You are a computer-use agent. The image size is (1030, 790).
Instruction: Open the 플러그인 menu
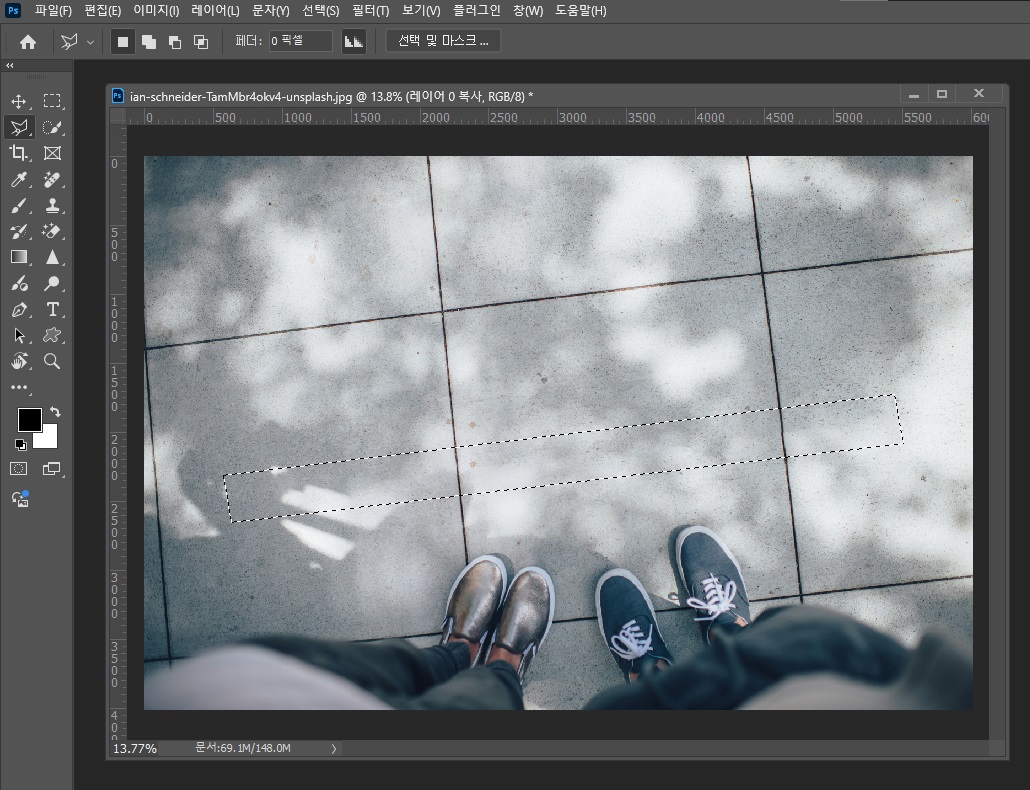(476, 11)
